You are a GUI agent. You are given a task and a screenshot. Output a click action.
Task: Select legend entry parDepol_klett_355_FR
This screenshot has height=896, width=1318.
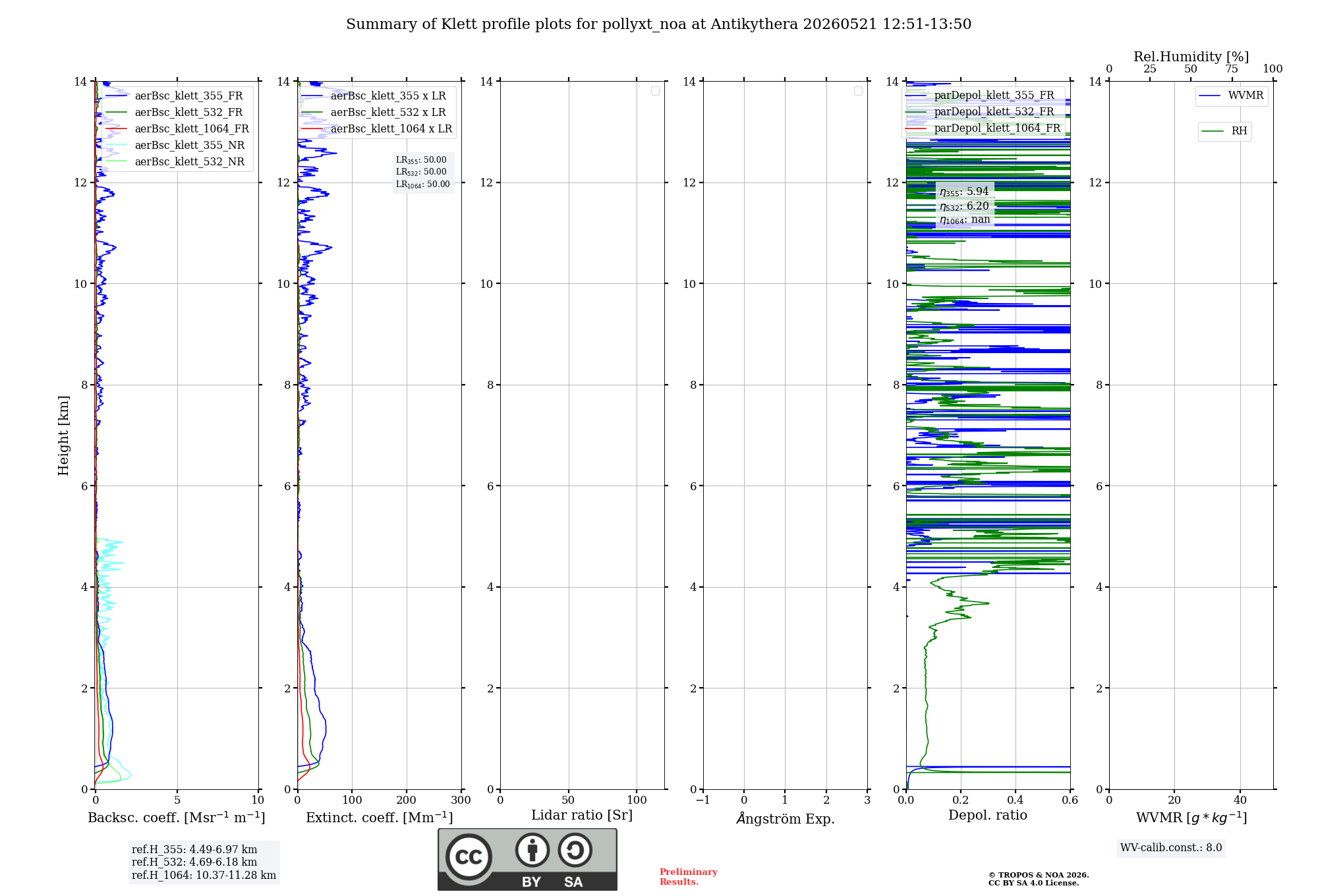point(980,96)
